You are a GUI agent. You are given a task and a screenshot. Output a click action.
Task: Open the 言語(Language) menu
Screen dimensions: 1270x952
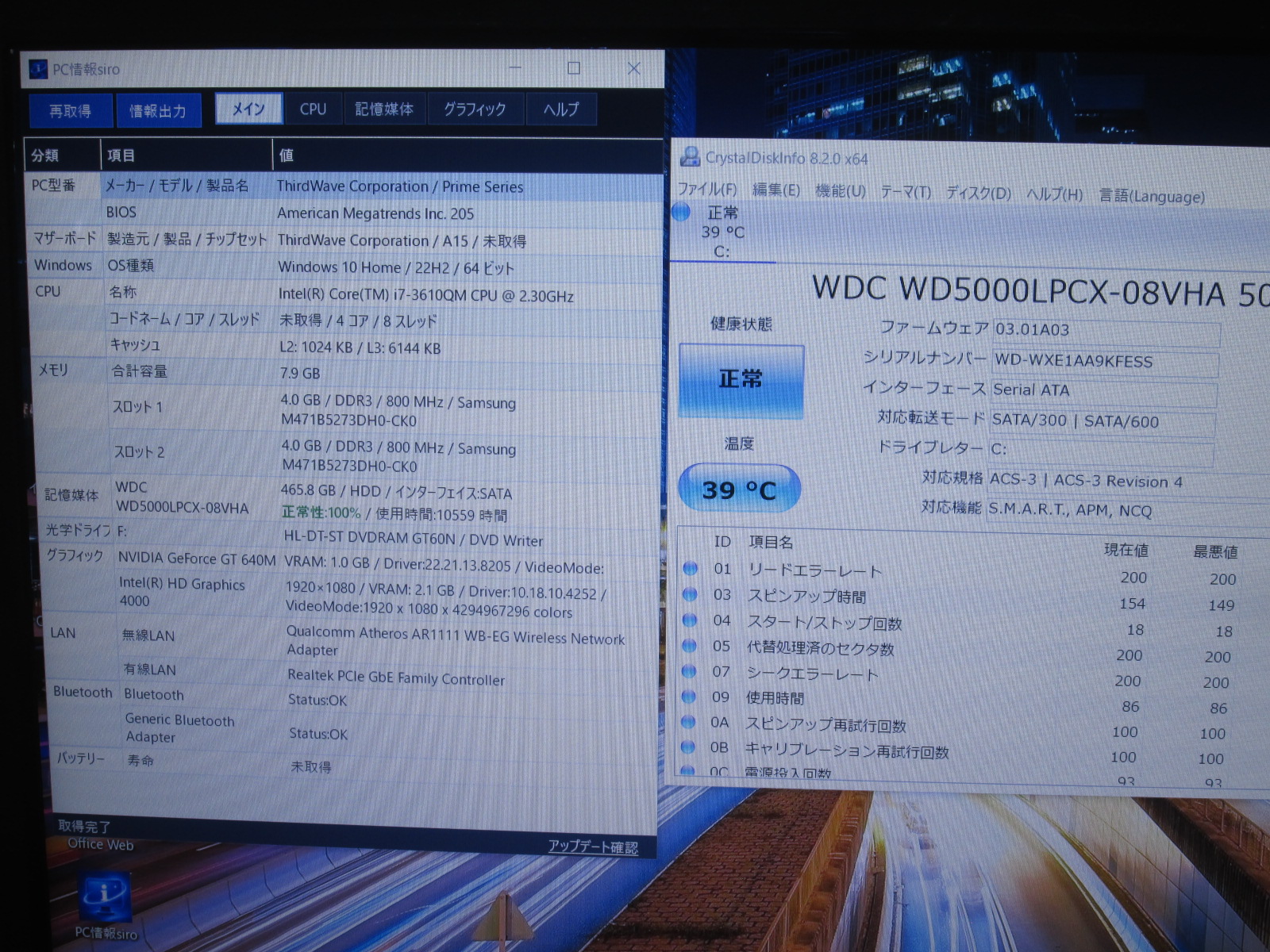click(1151, 195)
